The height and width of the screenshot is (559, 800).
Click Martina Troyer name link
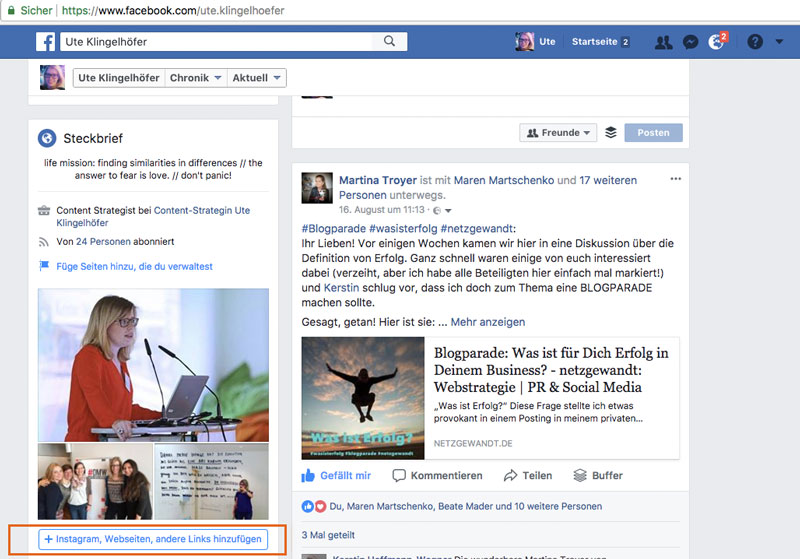[x=378, y=180]
